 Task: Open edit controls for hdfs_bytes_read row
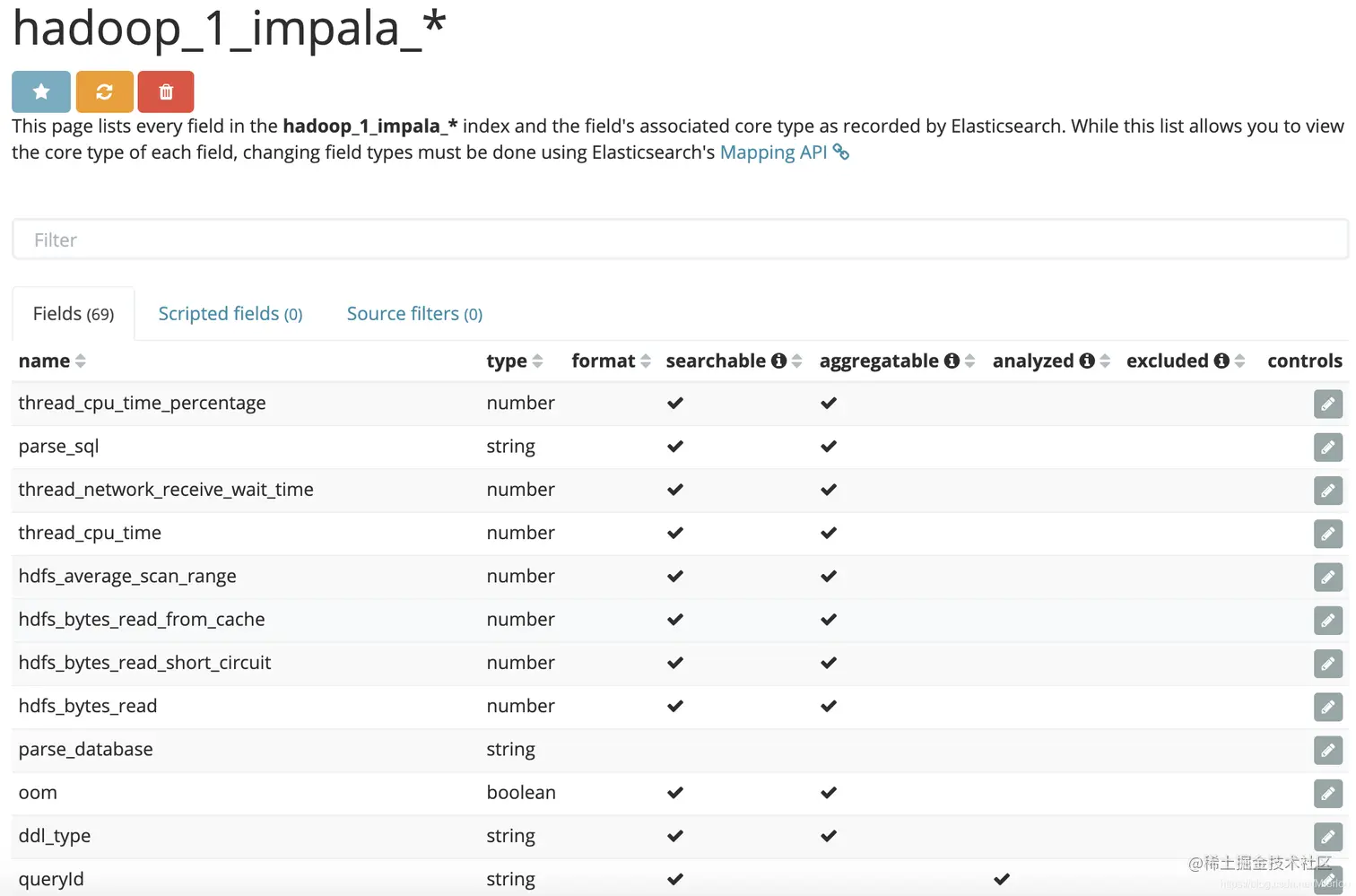tap(1327, 707)
